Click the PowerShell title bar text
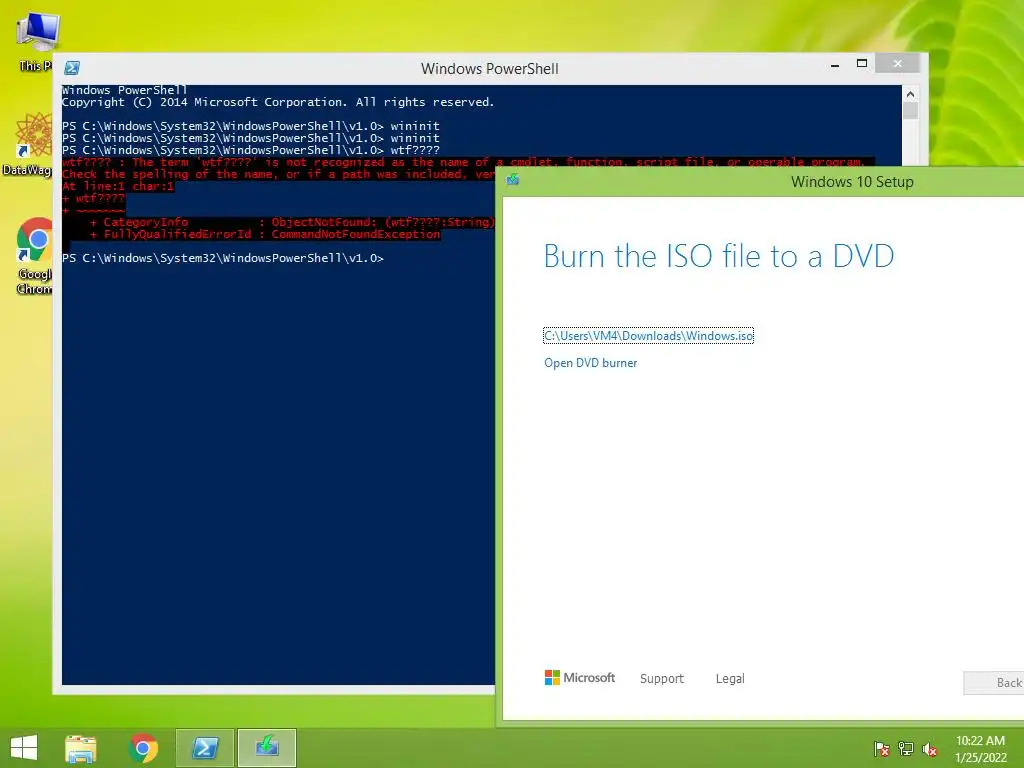1024x768 pixels. [490, 69]
